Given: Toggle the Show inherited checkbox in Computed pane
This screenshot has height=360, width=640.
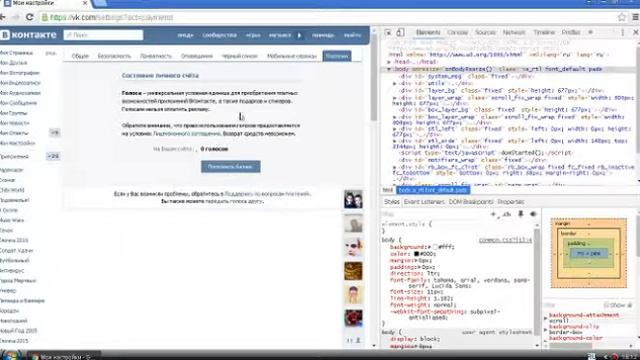Looking at the screenshot, I should click(x=606, y=305).
